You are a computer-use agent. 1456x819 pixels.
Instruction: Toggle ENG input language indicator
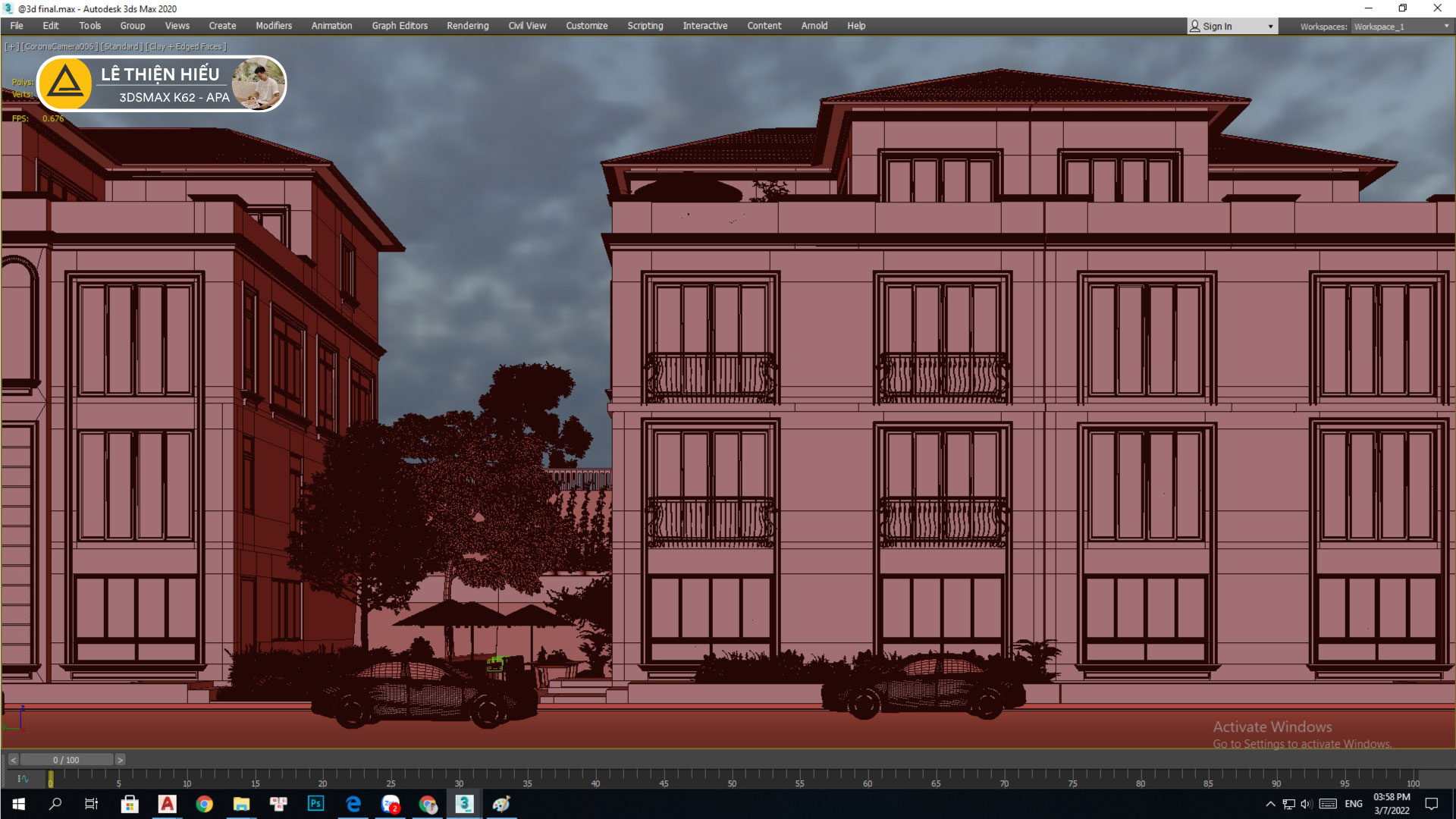(x=1354, y=804)
